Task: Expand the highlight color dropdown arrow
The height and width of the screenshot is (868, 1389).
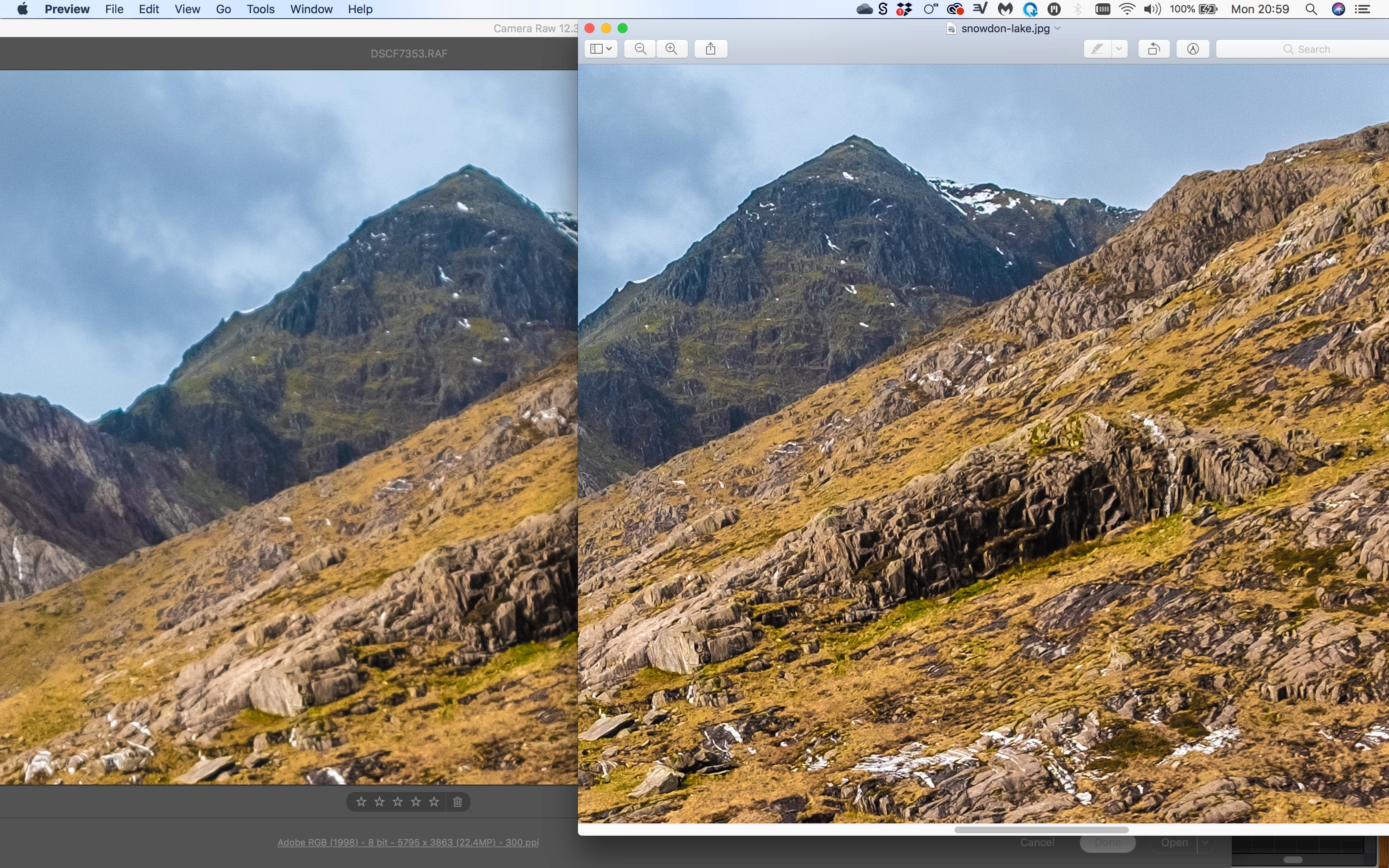Action: click(1119, 49)
